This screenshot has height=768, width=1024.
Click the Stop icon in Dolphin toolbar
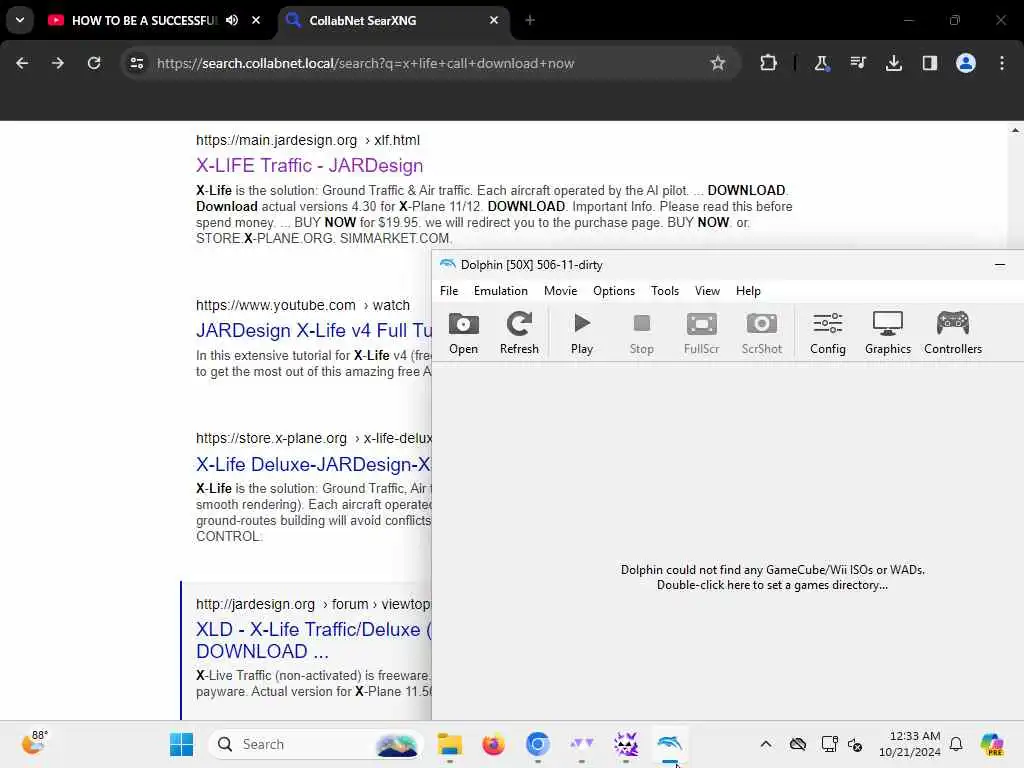pyautogui.click(x=641, y=333)
